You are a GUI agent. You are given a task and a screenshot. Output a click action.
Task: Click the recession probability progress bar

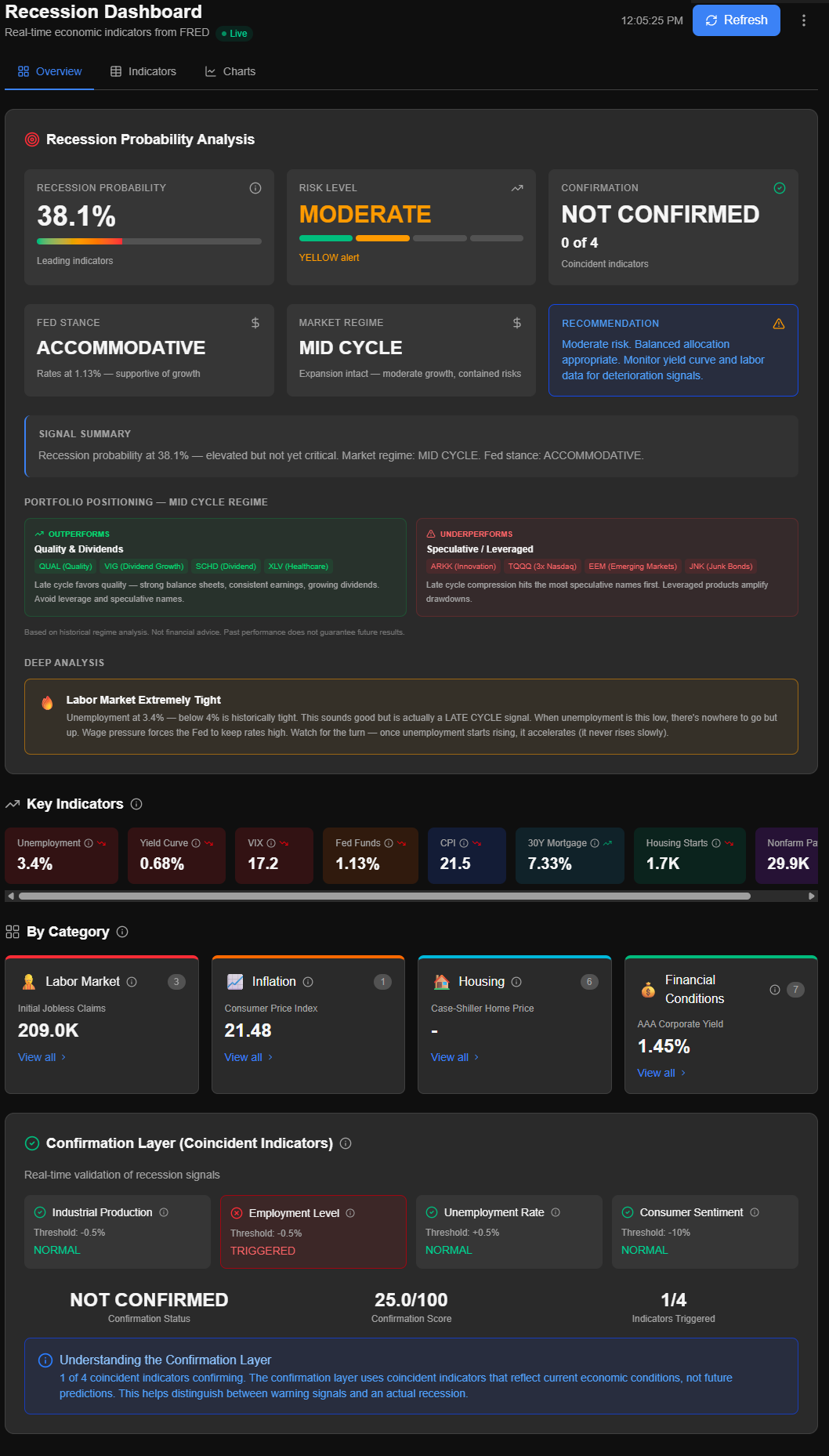148,241
